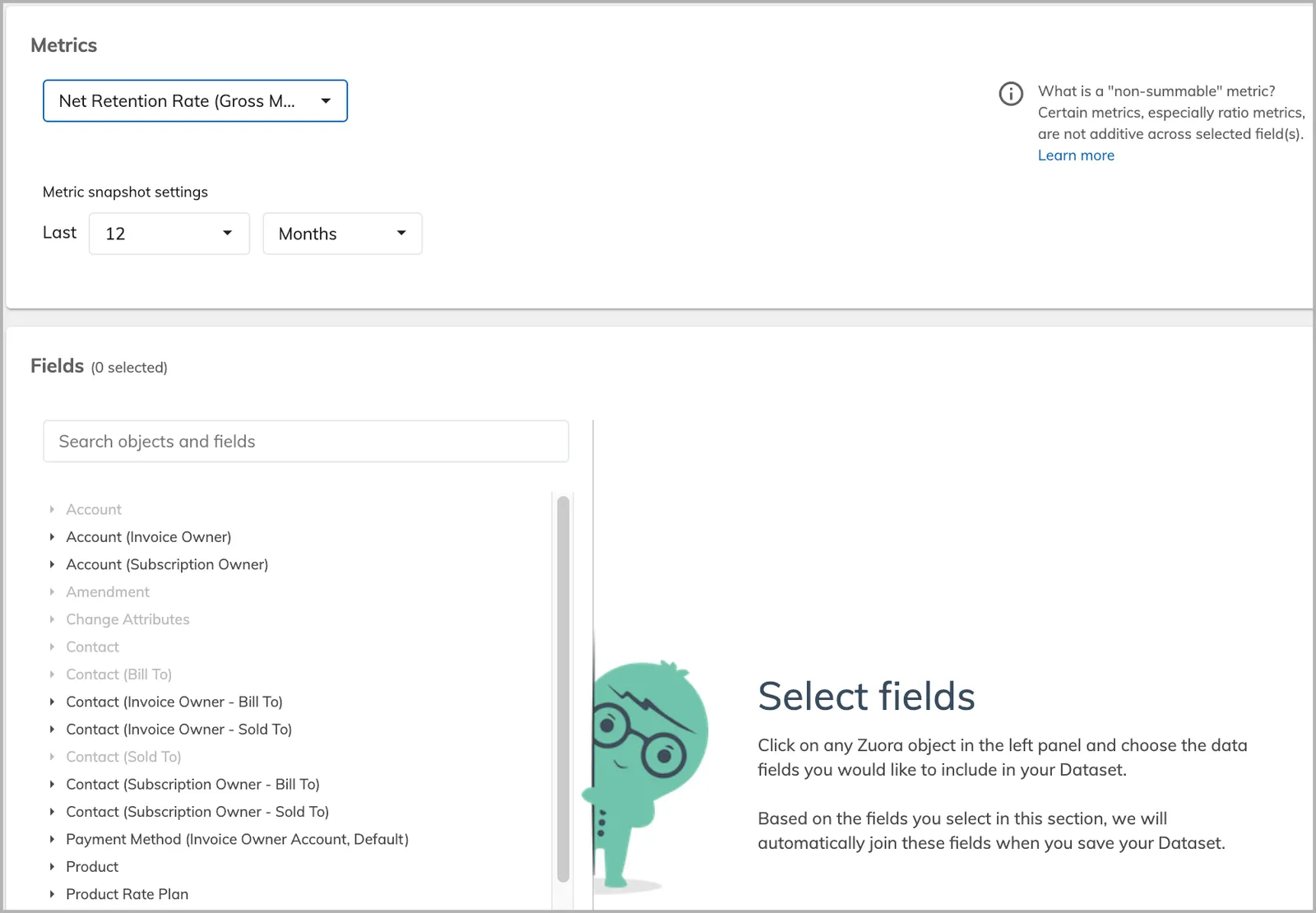This screenshot has height=913, width=1316.
Task: Open the Months period dropdown
Action: pyautogui.click(x=342, y=234)
